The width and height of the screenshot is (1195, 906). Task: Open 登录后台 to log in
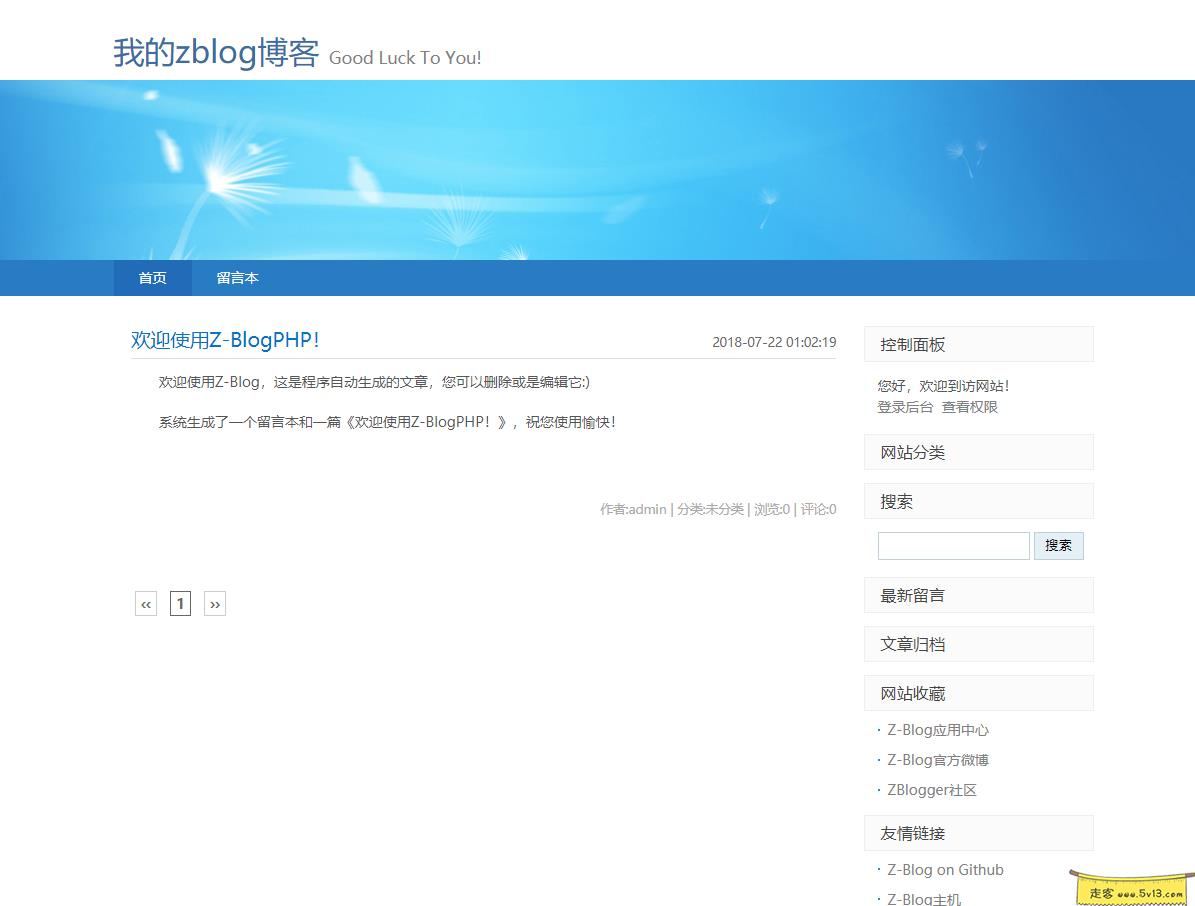coord(903,407)
